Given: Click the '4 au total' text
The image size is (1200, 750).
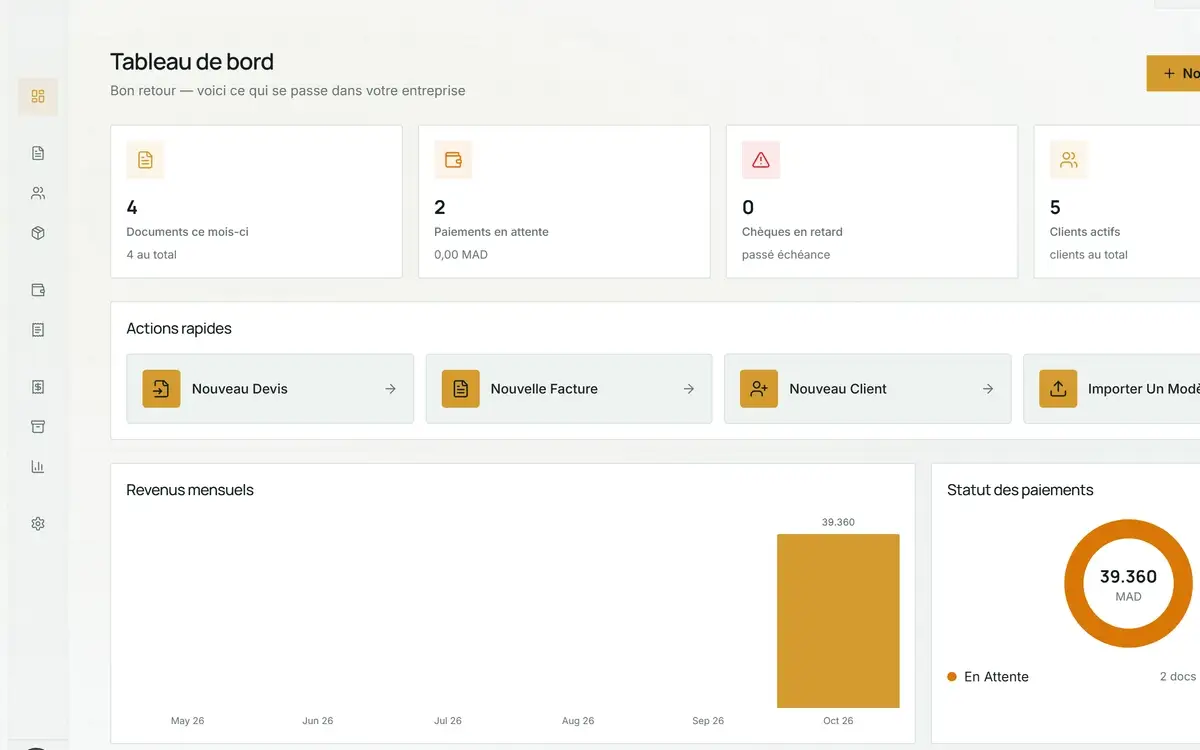Looking at the screenshot, I should (x=152, y=255).
